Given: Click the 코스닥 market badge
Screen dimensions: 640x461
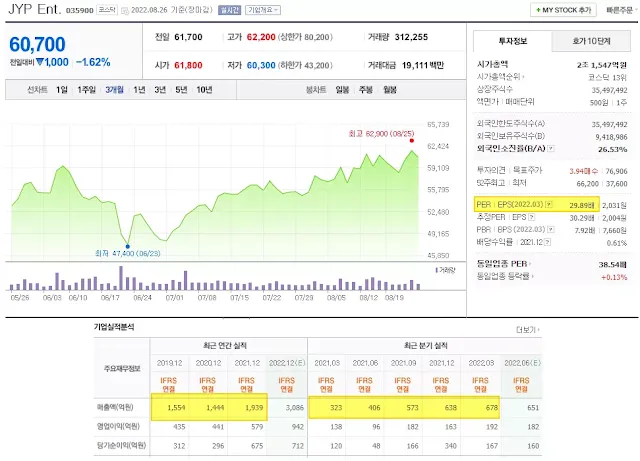Looking at the screenshot, I should point(107,10).
